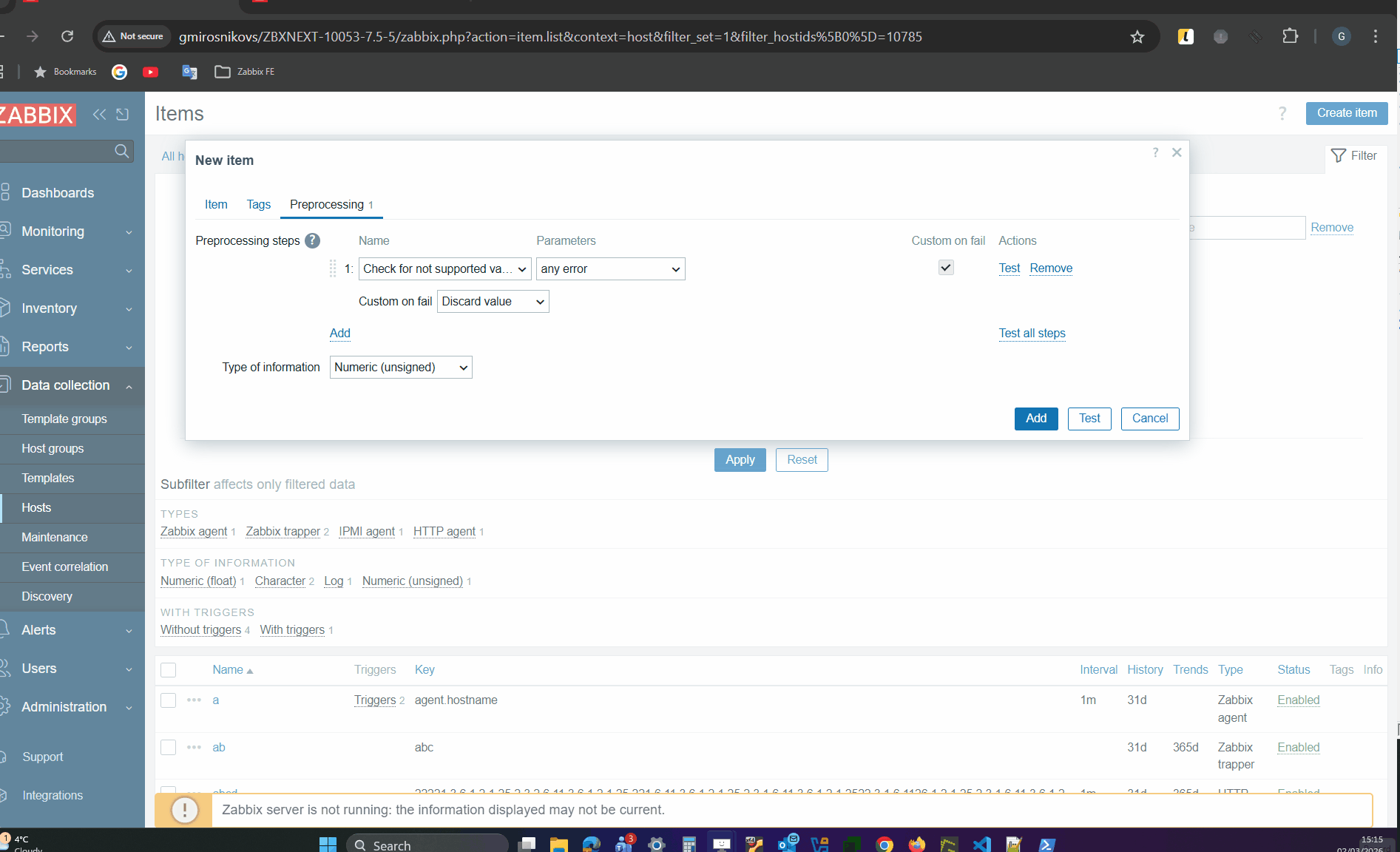This screenshot has height=852, width=1400.
Task: Select all items via header checkbox
Action: (169, 670)
